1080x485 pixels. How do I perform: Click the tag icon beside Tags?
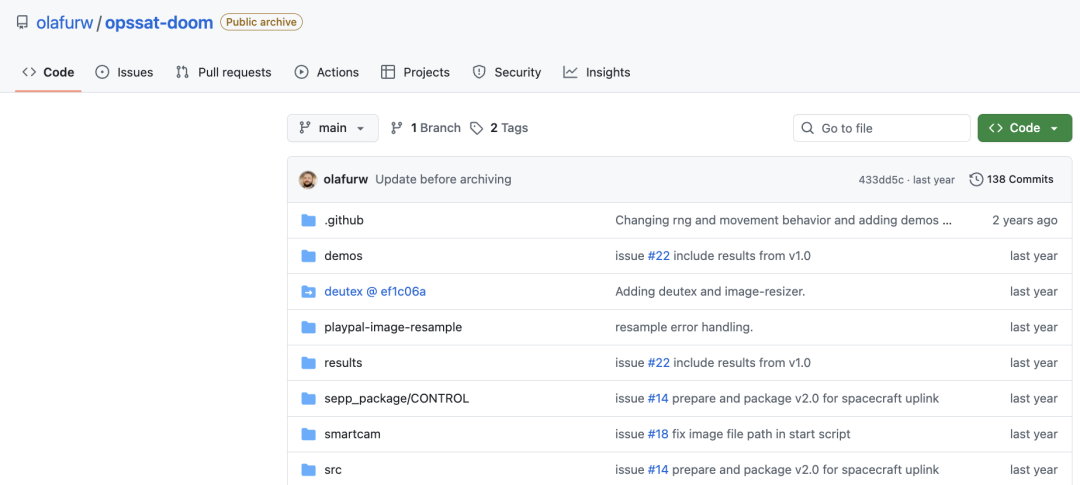coord(477,128)
